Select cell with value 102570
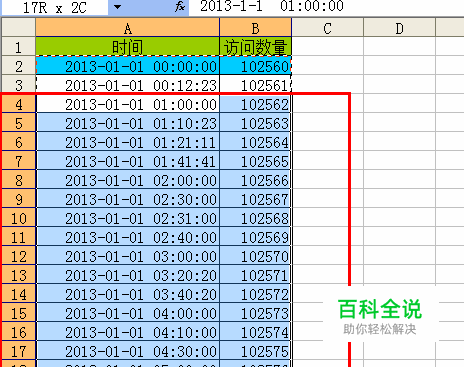464x367 pixels. point(256,256)
